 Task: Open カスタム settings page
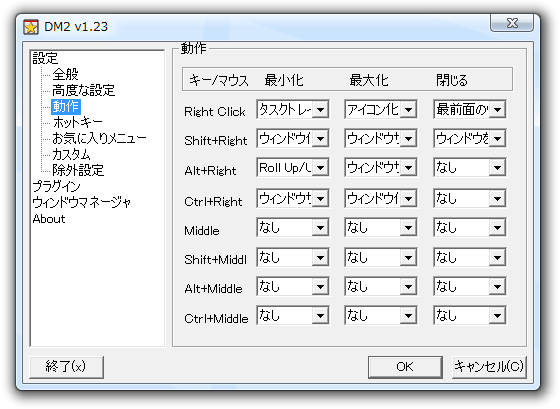(71, 154)
